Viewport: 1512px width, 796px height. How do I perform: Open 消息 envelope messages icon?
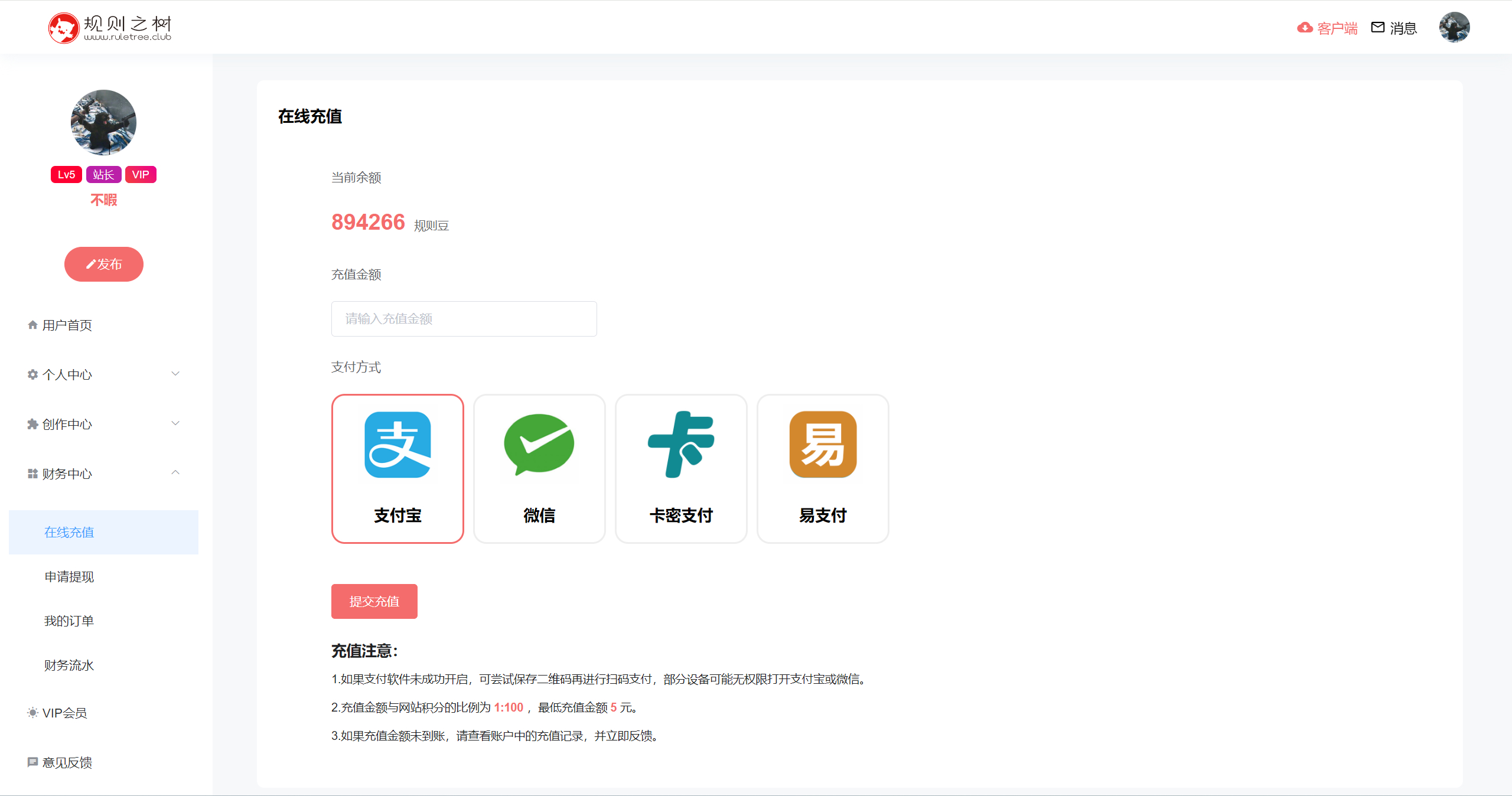pyautogui.click(x=1377, y=28)
